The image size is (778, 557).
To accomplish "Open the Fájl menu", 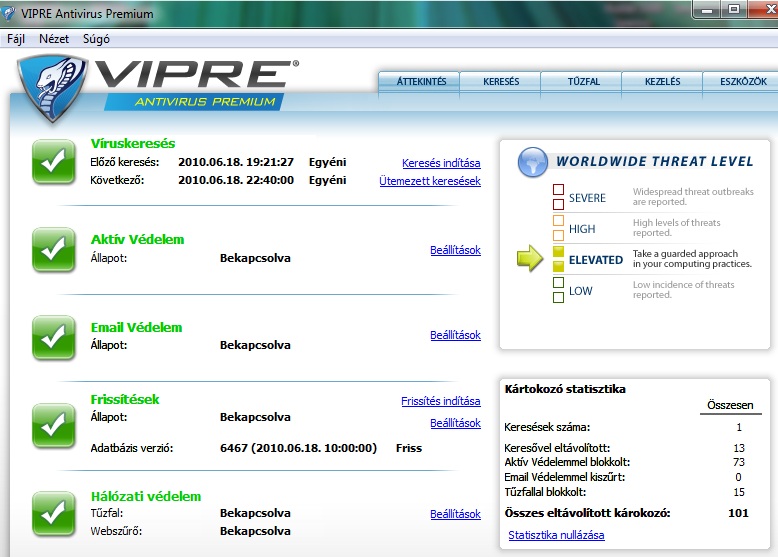I will click(16, 39).
